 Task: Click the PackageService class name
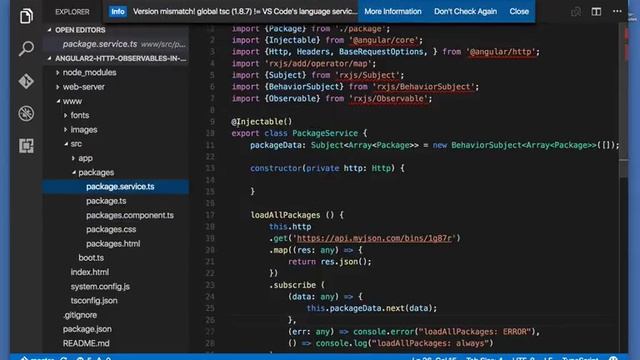click(325, 133)
